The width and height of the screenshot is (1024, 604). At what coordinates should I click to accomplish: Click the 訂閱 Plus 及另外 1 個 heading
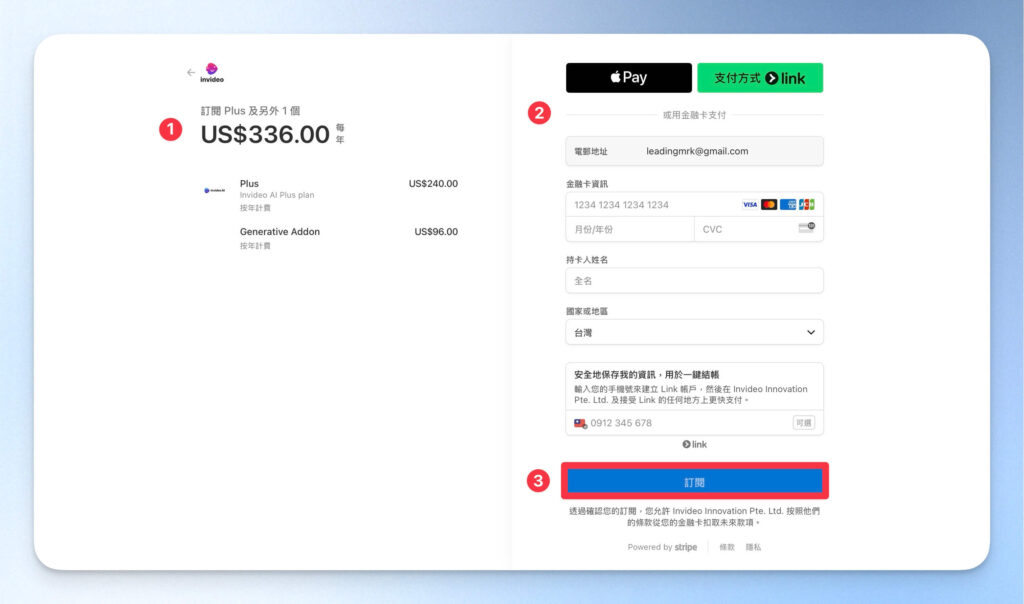tap(250, 111)
